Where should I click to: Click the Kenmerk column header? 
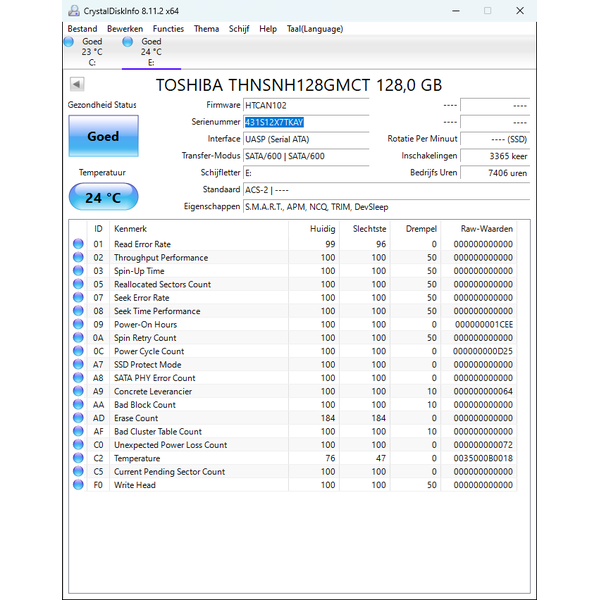coord(199,229)
